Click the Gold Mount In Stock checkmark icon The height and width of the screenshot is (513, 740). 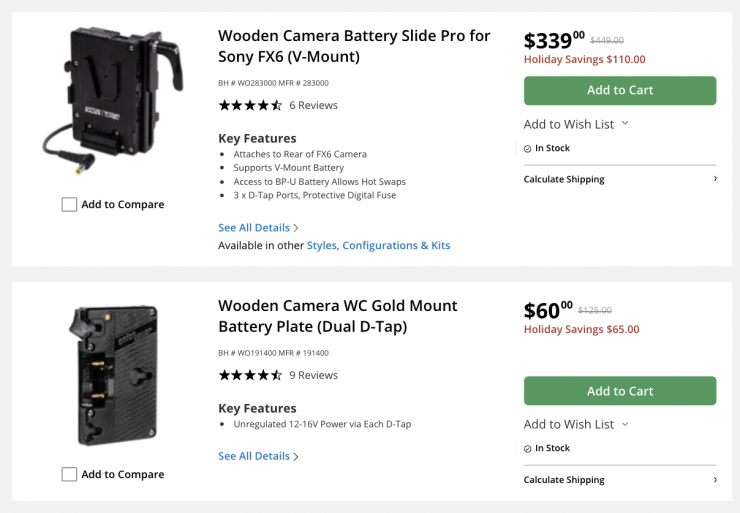point(528,449)
